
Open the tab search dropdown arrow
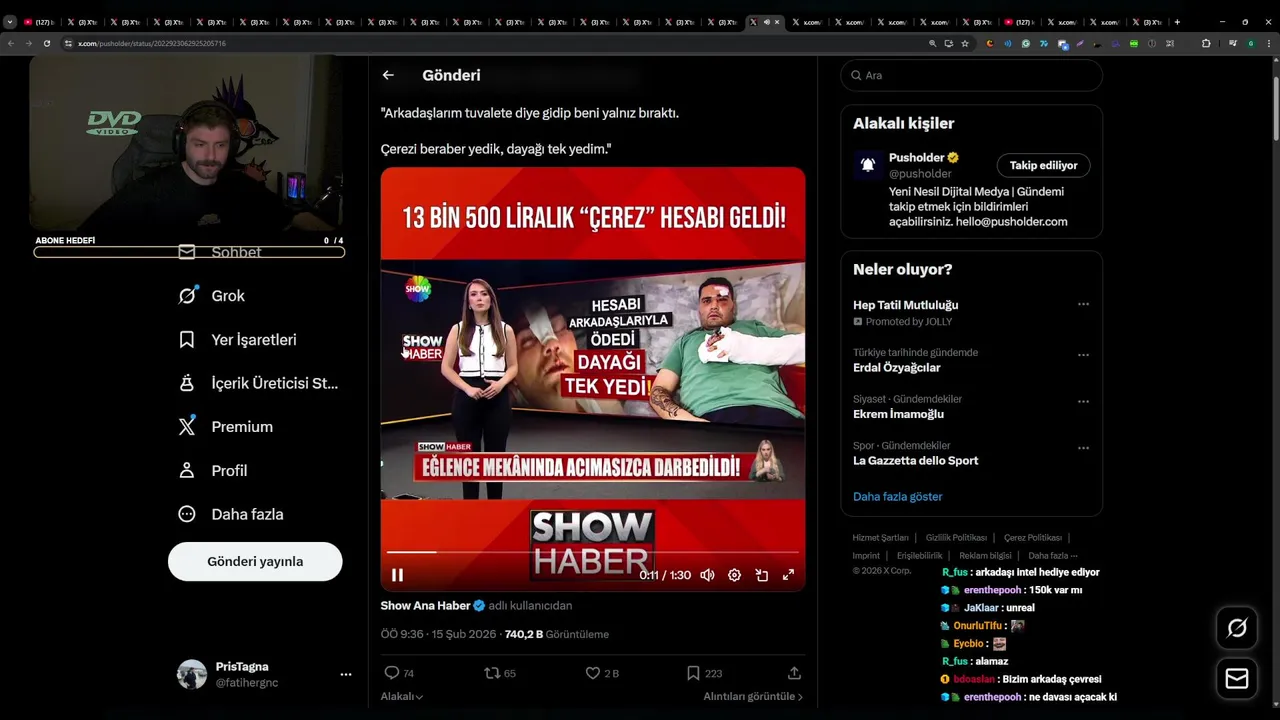pos(9,22)
